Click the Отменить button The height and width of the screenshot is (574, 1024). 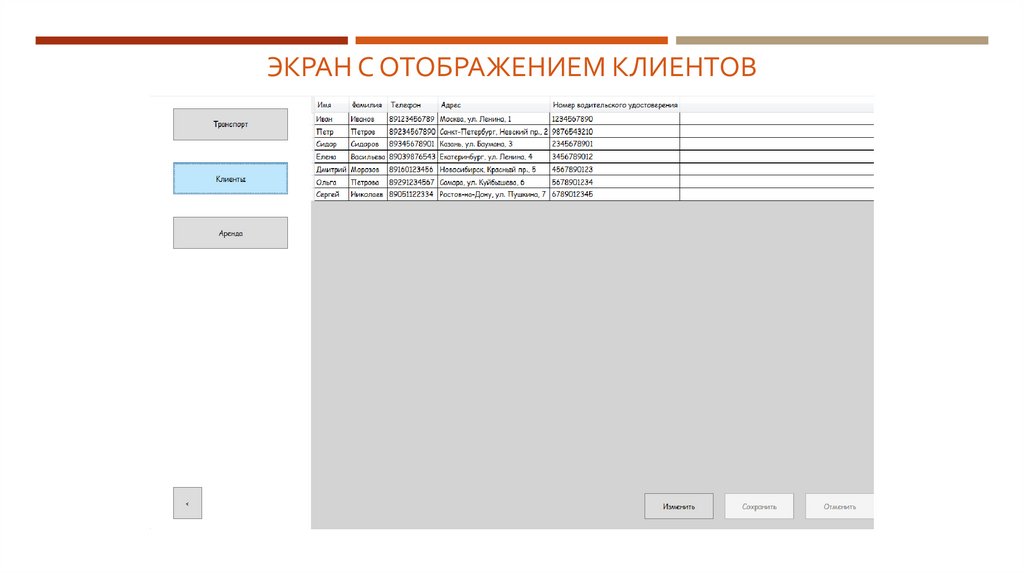point(839,506)
